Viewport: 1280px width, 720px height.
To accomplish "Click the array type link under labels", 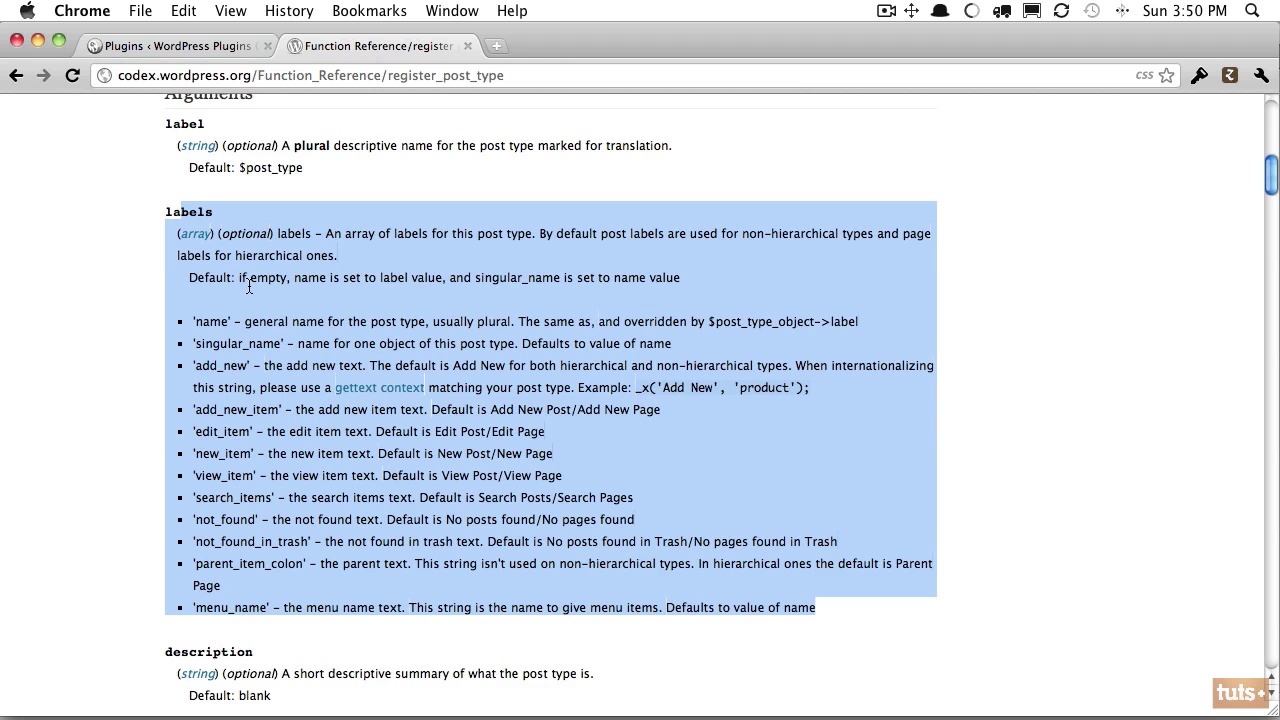I will click(195, 233).
